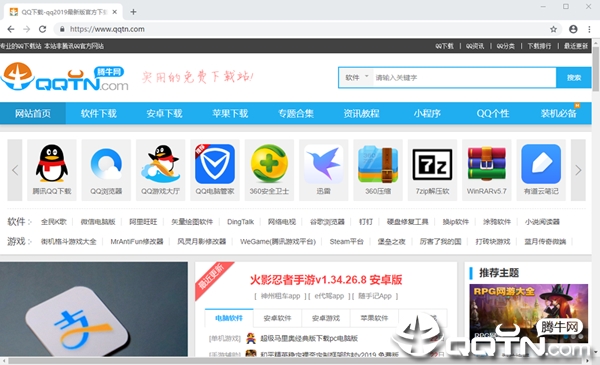This screenshot has height=365, width=600.
Task: Click the 下载排行 top bar link
Action: [539, 46]
